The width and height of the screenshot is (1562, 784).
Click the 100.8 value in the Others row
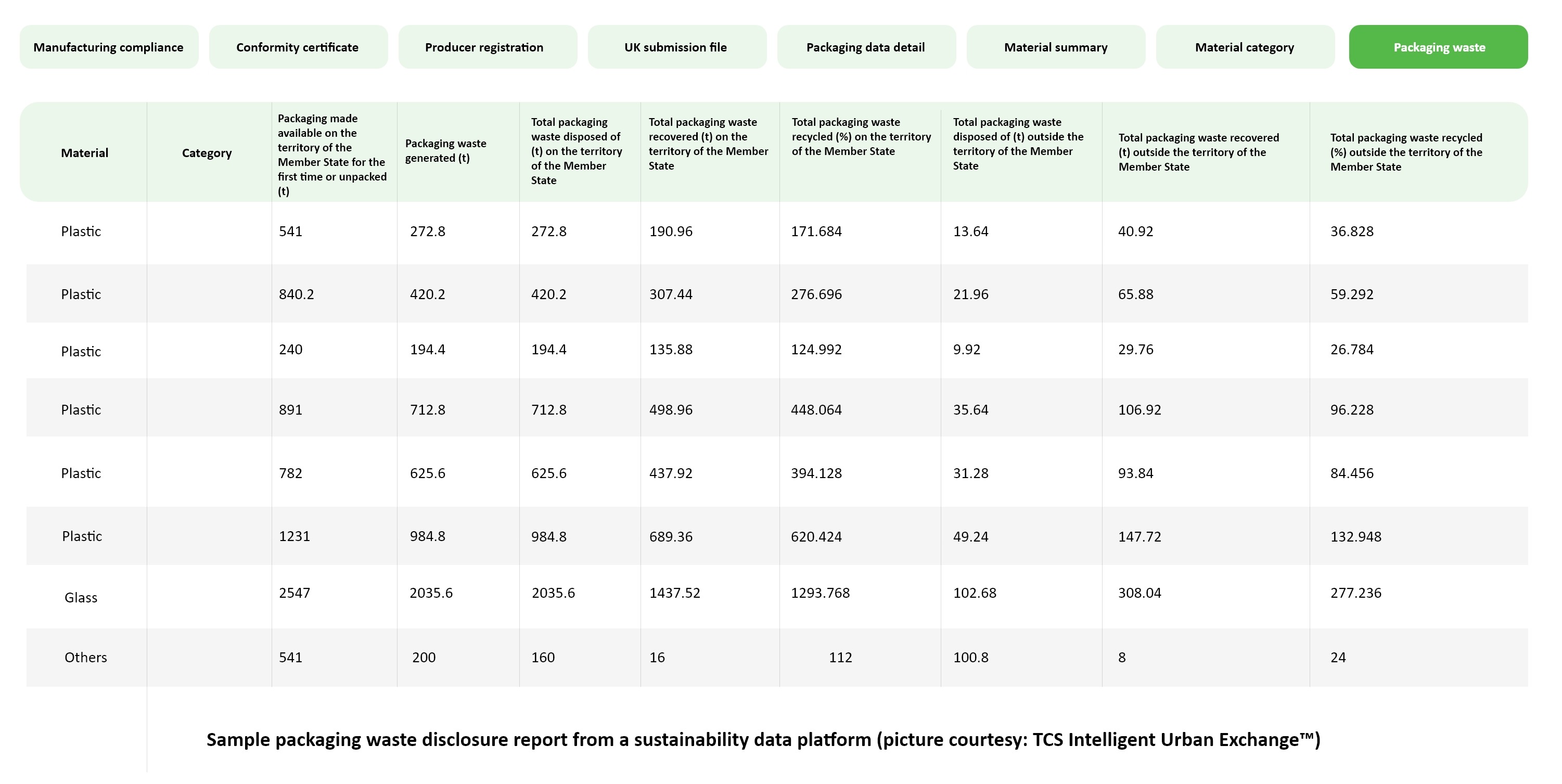[x=970, y=657]
